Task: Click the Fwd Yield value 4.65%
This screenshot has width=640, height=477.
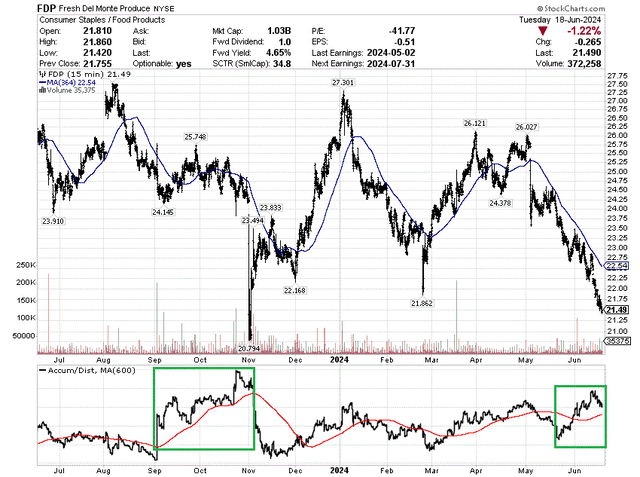Action: click(x=278, y=53)
